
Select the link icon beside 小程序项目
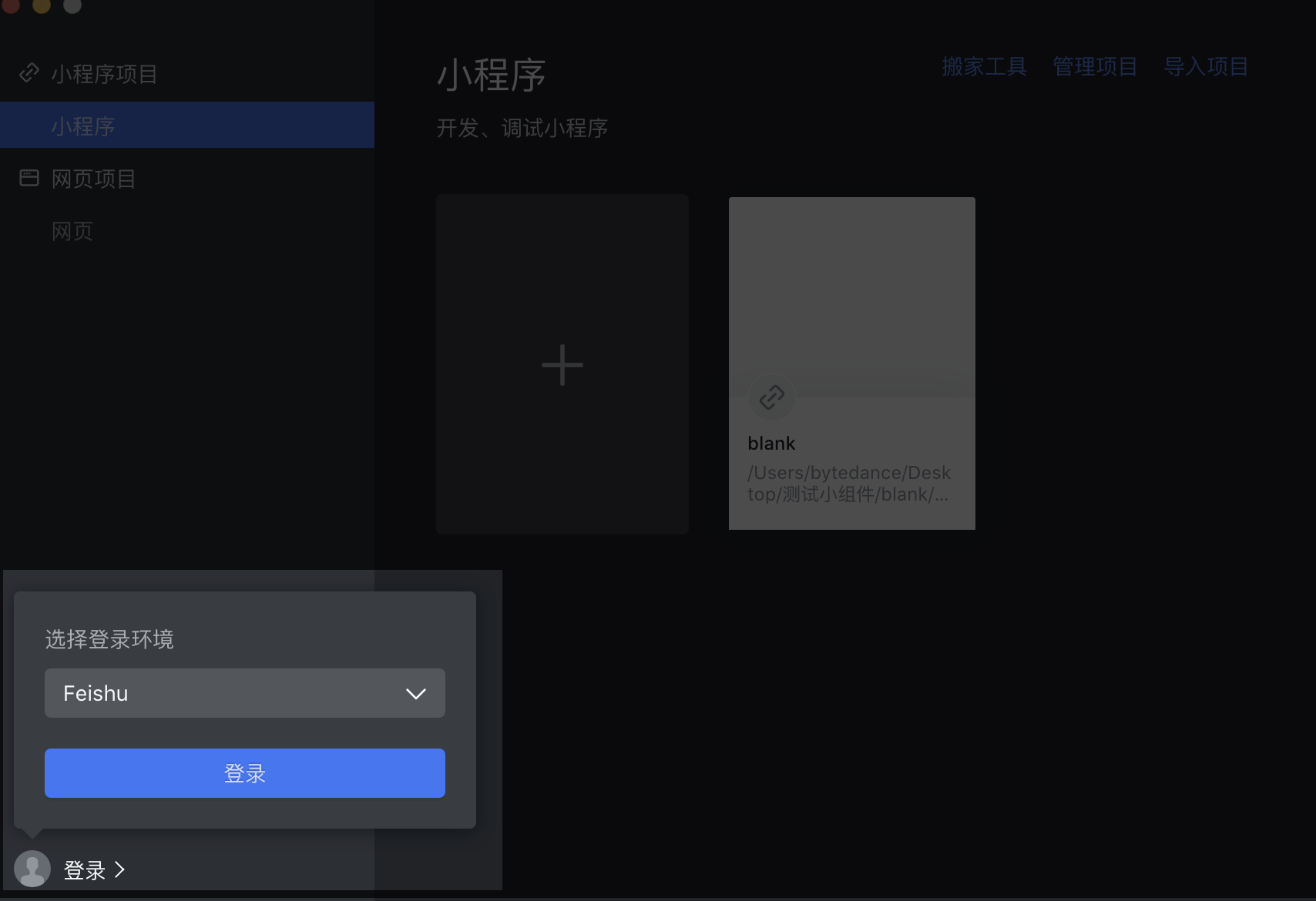click(29, 73)
